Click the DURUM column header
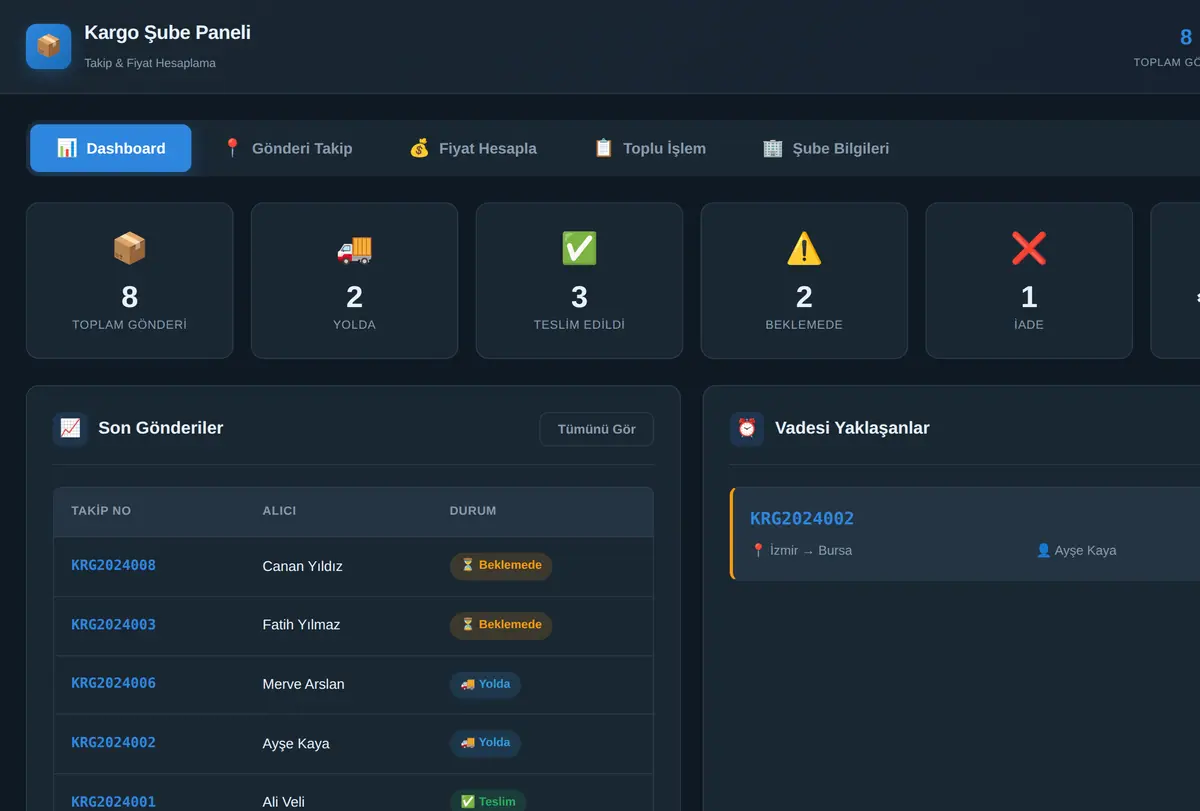Viewport: 1200px width, 811px height. [x=473, y=511]
